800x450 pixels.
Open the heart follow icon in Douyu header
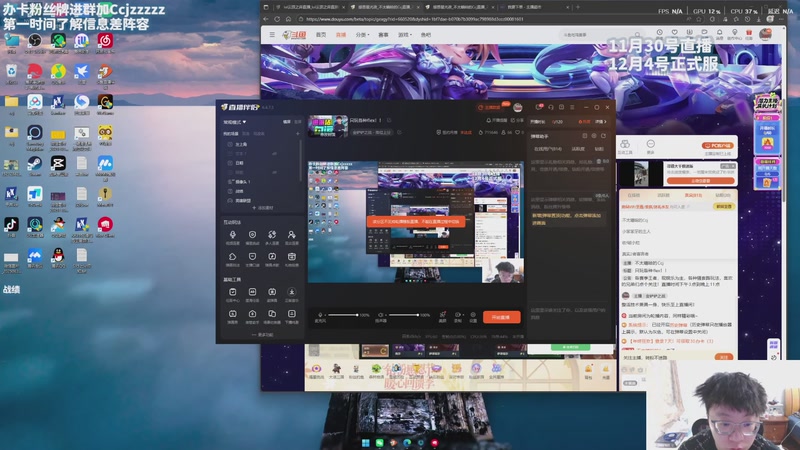(674, 34)
